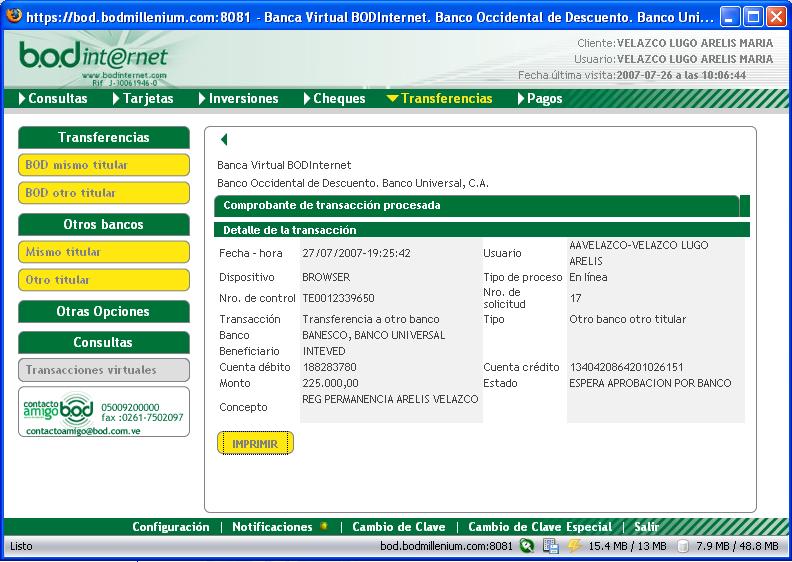Click the green back arrow icon
The image size is (792, 562).
click(x=224, y=139)
